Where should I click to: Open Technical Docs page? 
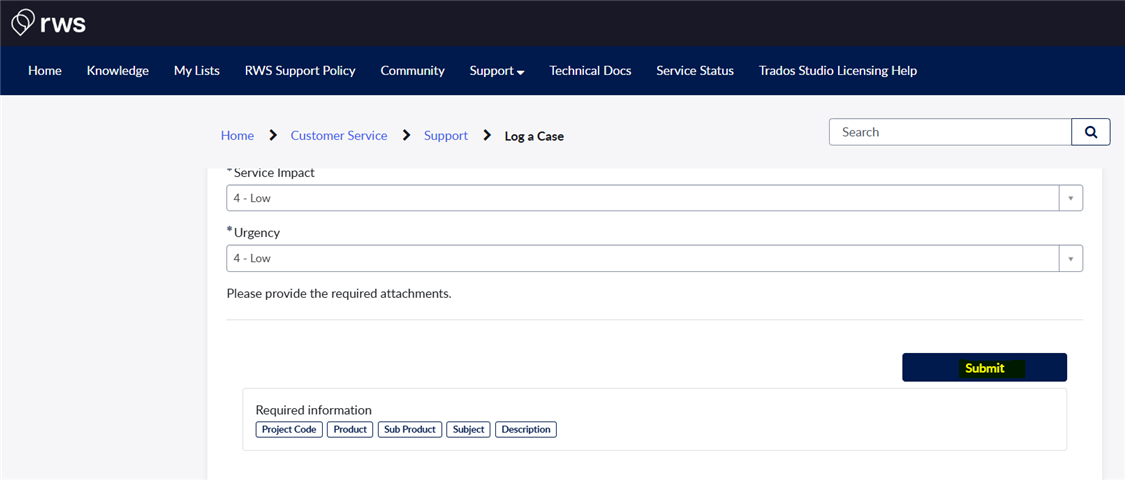tap(590, 71)
